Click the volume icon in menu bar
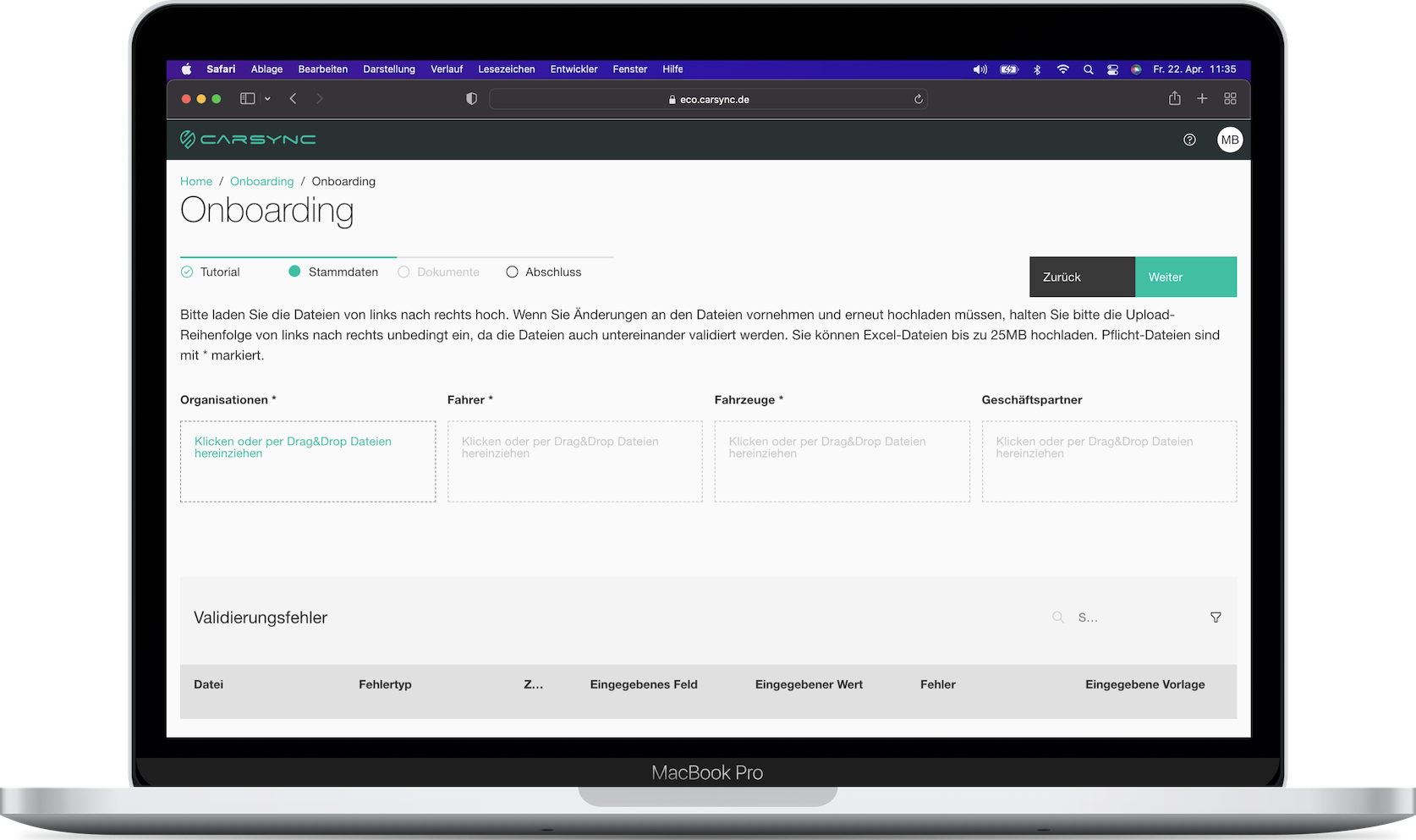The image size is (1416, 840). pos(980,69)
